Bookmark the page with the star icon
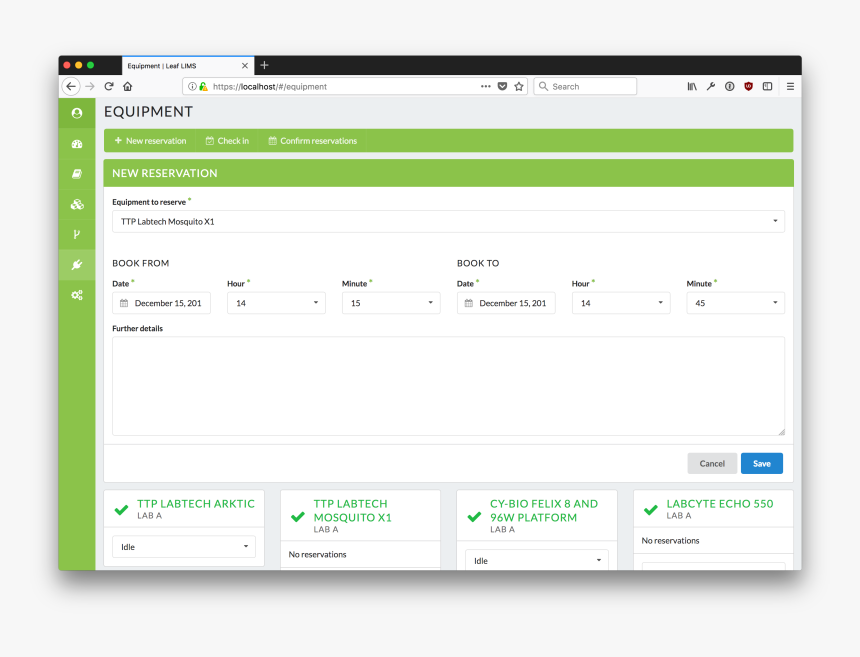 [519, 87]
